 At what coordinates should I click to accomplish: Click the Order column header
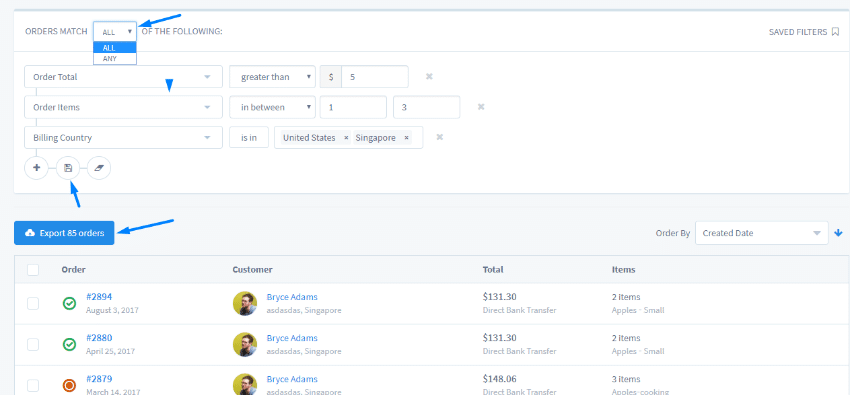74,269
